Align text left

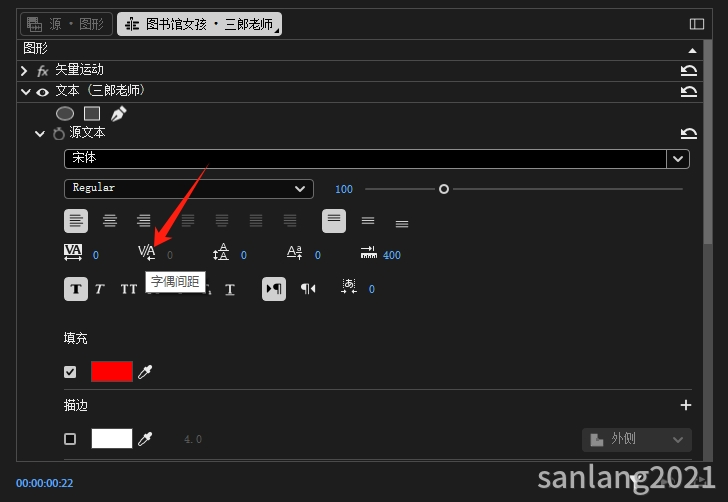click(x=76, y=221)
